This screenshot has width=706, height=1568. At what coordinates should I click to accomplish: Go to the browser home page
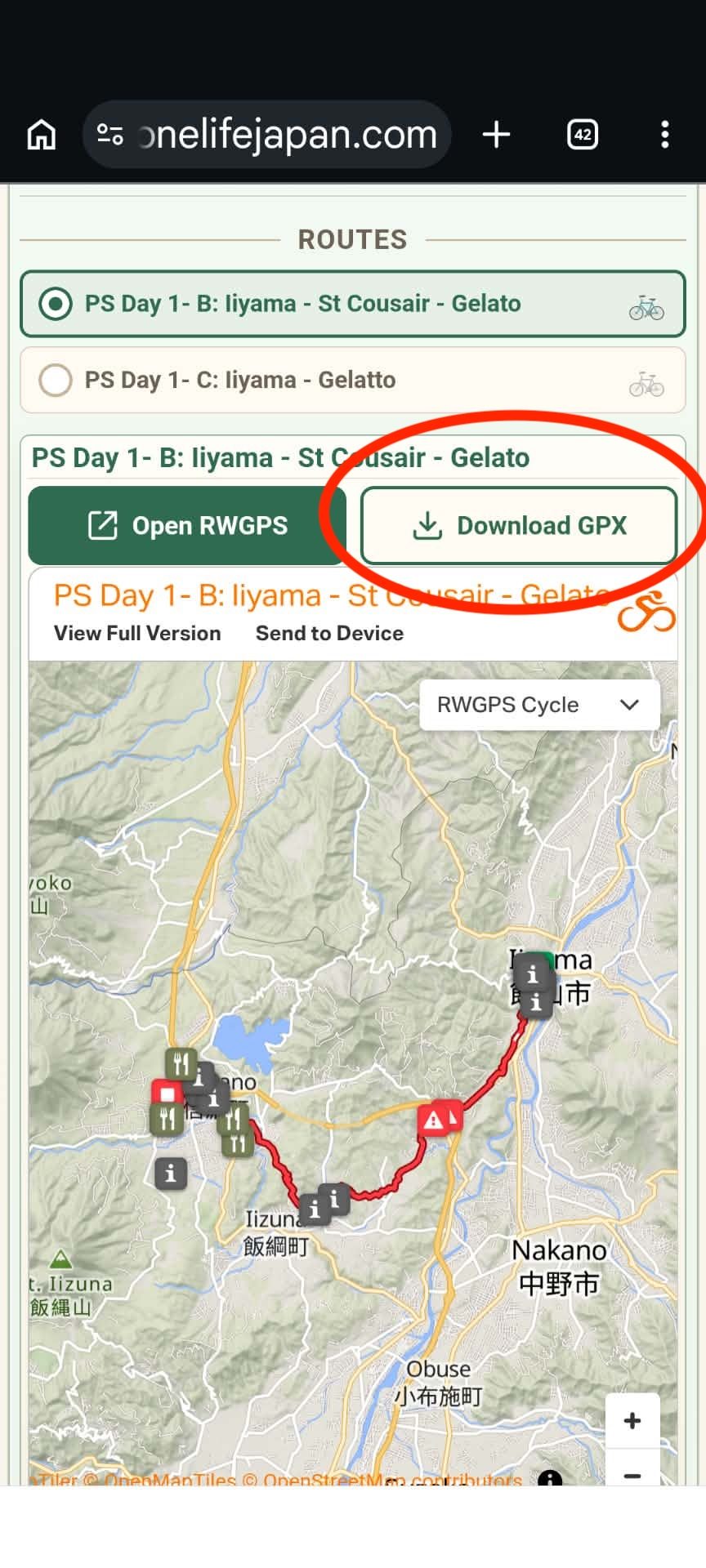(x=42, y=134)
